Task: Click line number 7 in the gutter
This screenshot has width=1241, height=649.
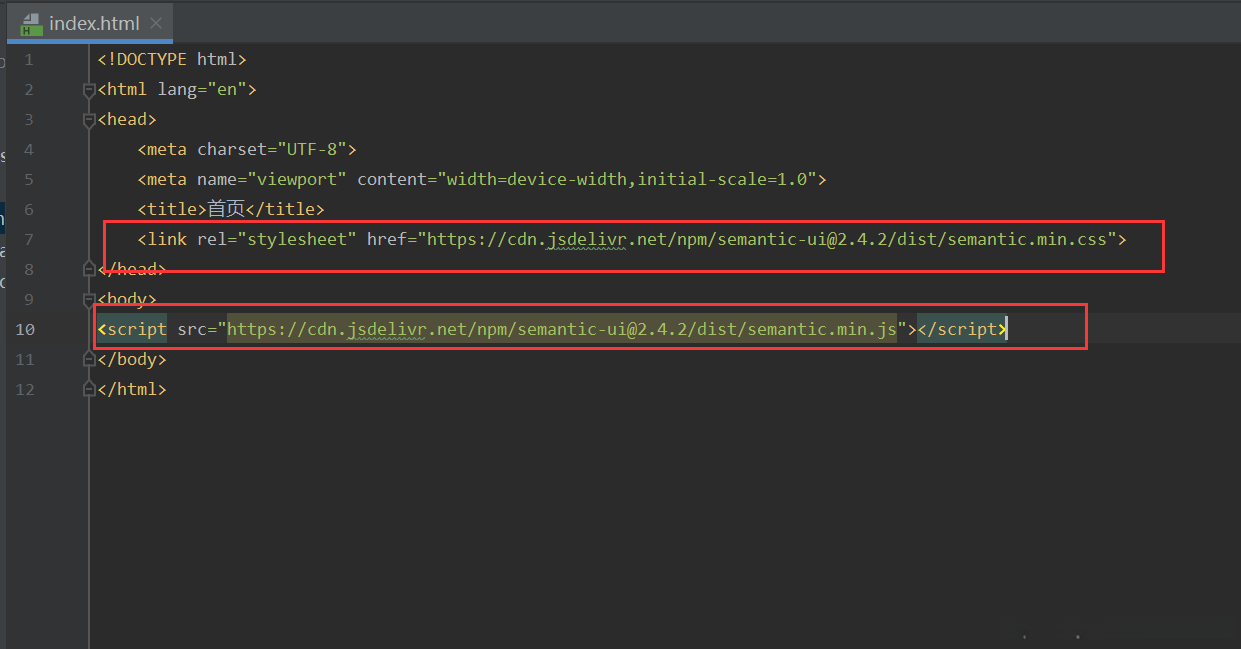Action: coord(29,240)
